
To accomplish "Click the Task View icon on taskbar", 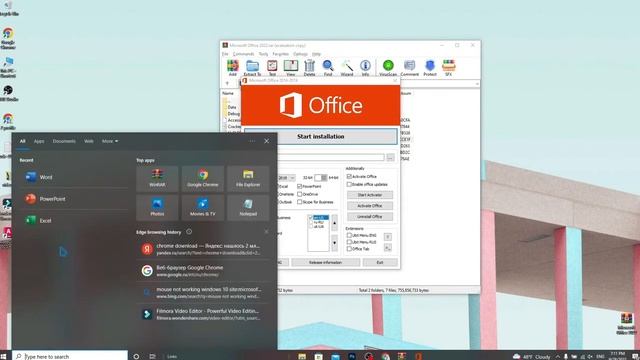I will [x=152, y=356].
